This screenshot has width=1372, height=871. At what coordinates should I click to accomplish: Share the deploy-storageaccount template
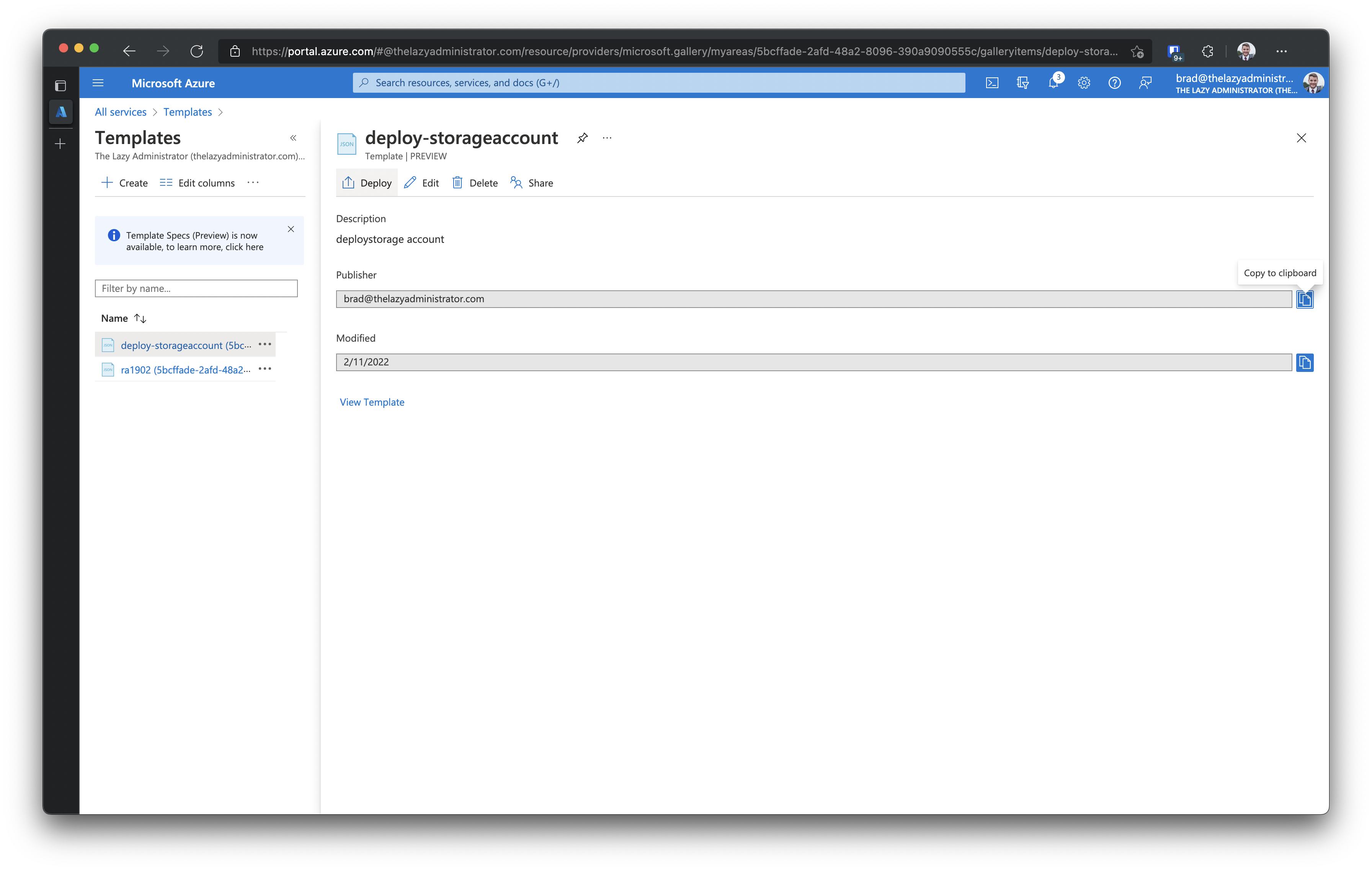tap(532, 183)
